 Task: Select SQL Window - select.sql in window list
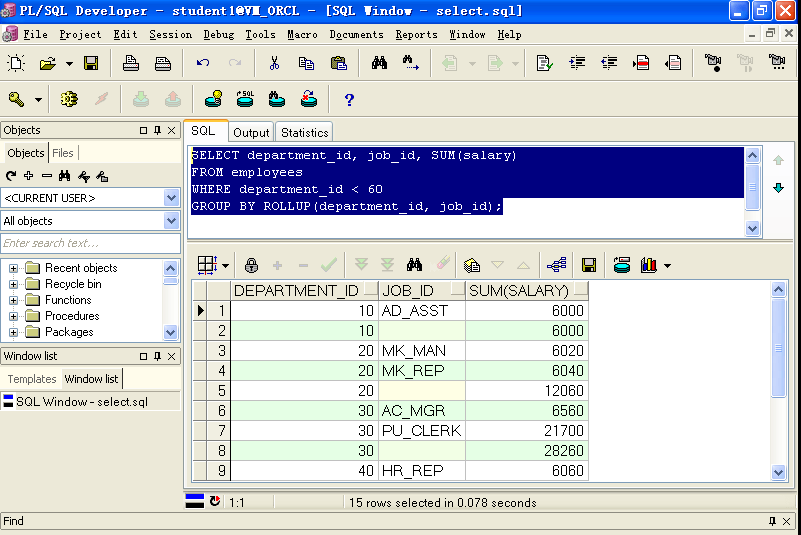click(82, 401)
